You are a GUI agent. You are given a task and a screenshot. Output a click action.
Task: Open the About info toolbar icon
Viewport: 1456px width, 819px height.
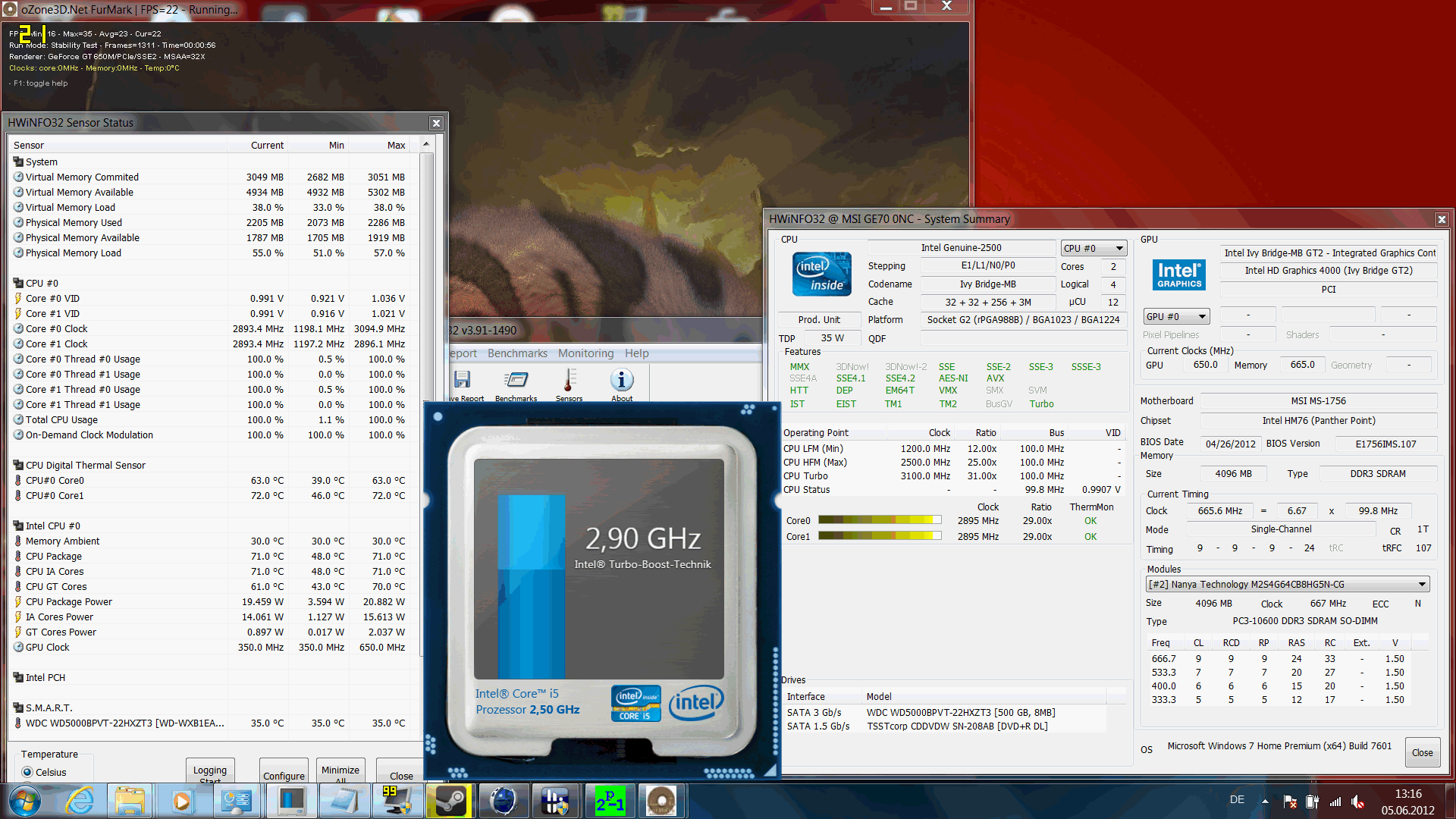(x=622, y=384)
